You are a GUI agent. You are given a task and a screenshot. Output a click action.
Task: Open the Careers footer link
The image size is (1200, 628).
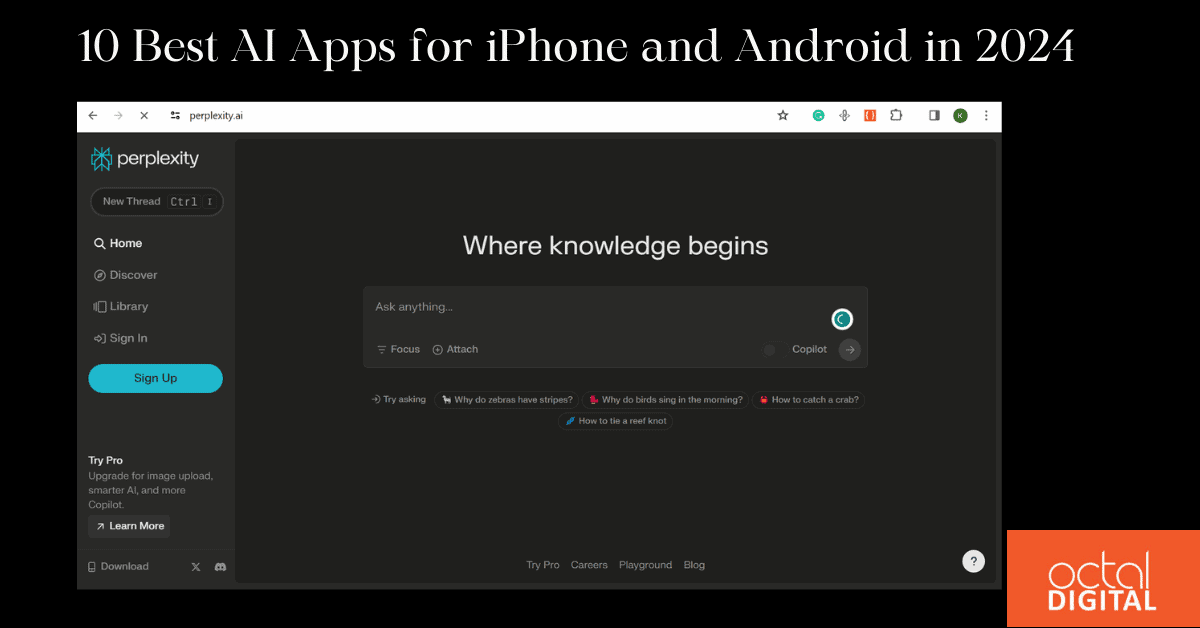[589, 565]
